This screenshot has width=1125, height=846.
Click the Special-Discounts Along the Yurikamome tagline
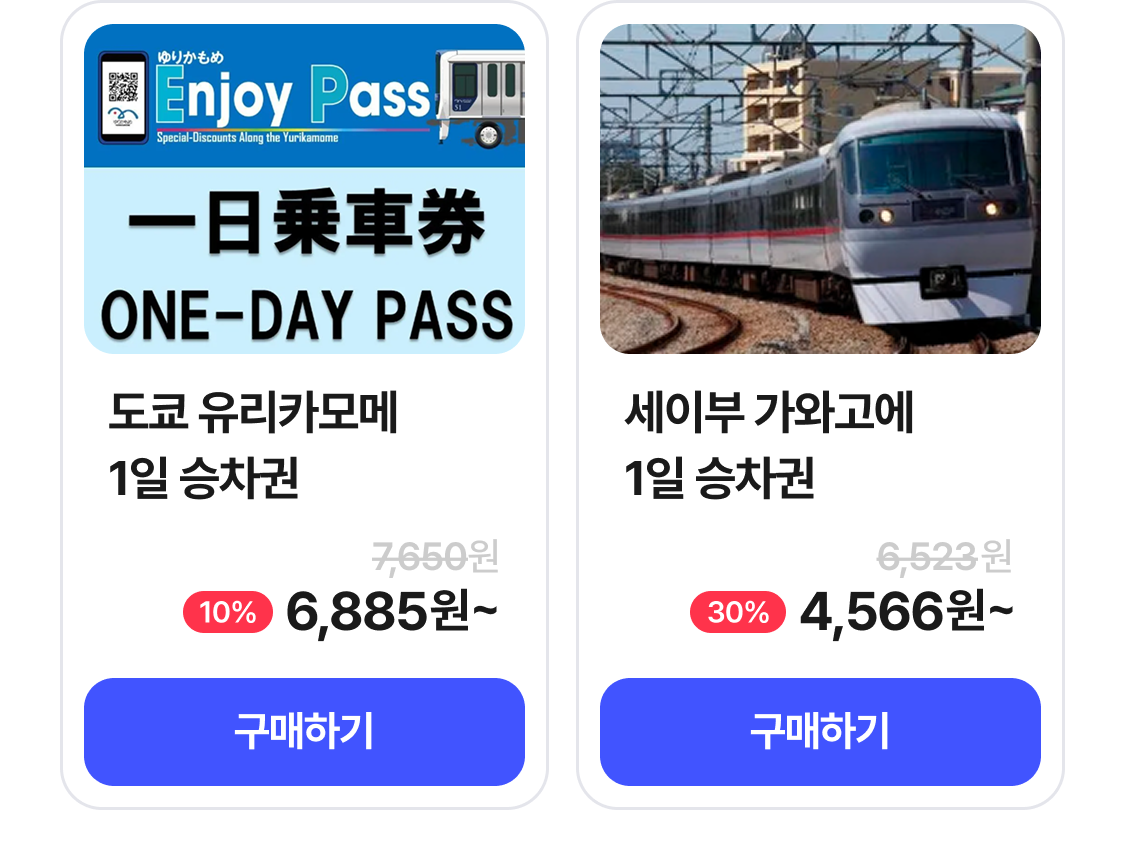[x=247, y=138]
